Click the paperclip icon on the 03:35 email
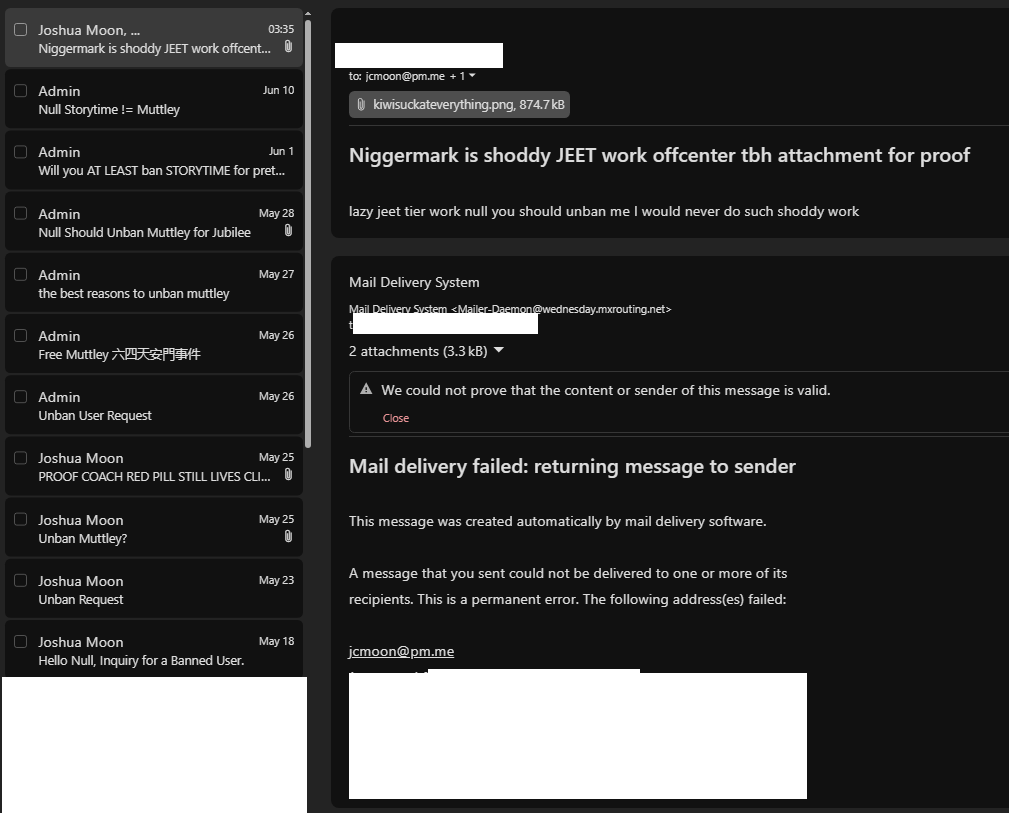This screenshot has height=813, width=1009. tap(288, 47)
